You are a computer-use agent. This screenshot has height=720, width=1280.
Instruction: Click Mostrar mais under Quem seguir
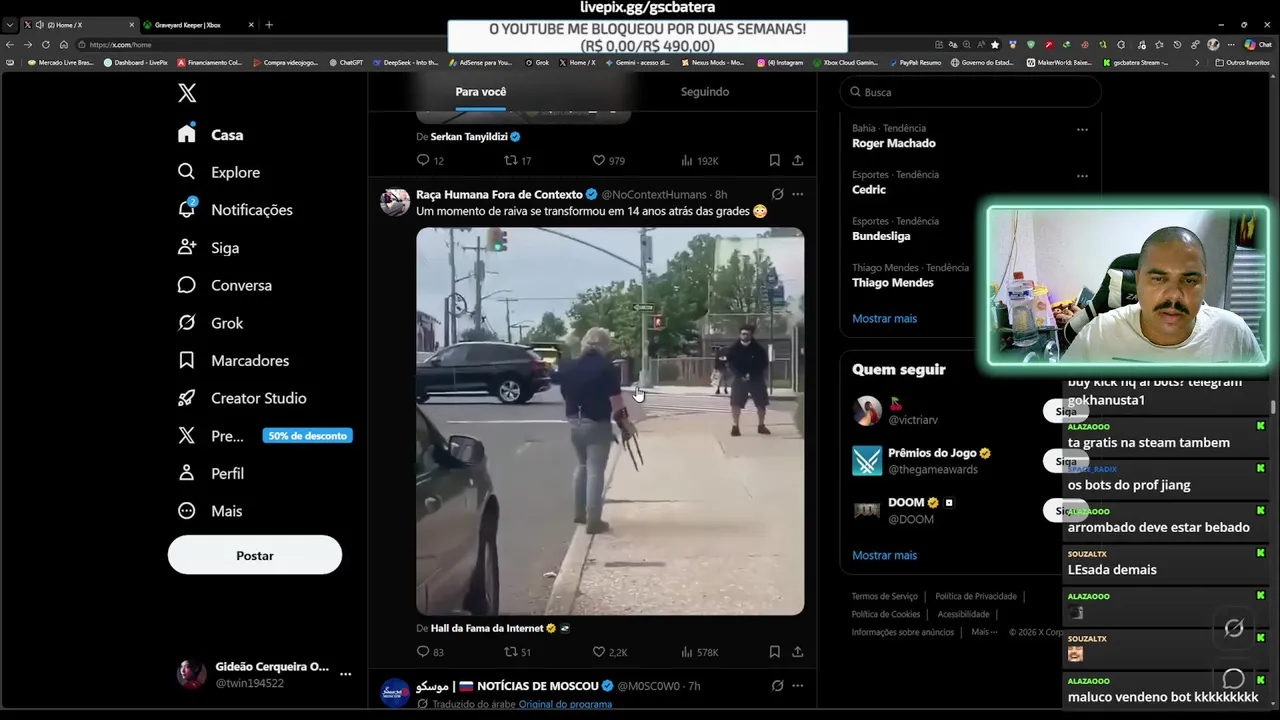tap(884, 555)
